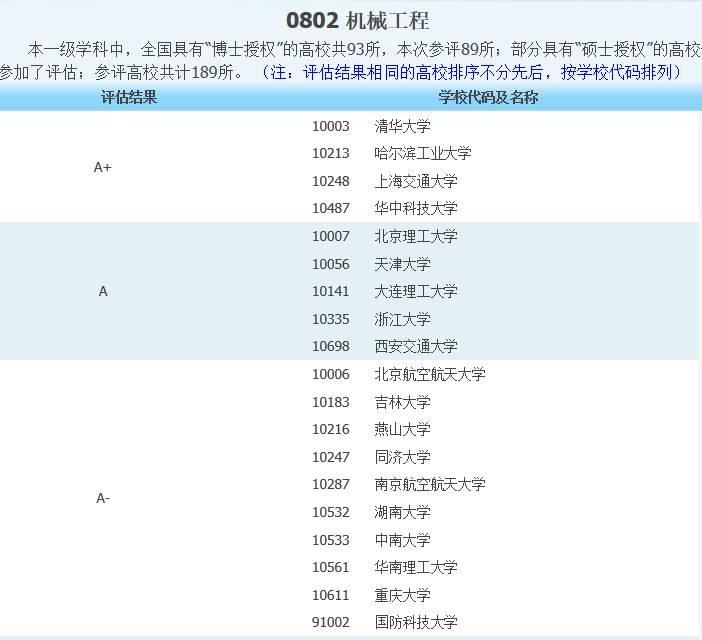Click school code 91002
This screenshot has width=702, height=640.
(330, 622)
